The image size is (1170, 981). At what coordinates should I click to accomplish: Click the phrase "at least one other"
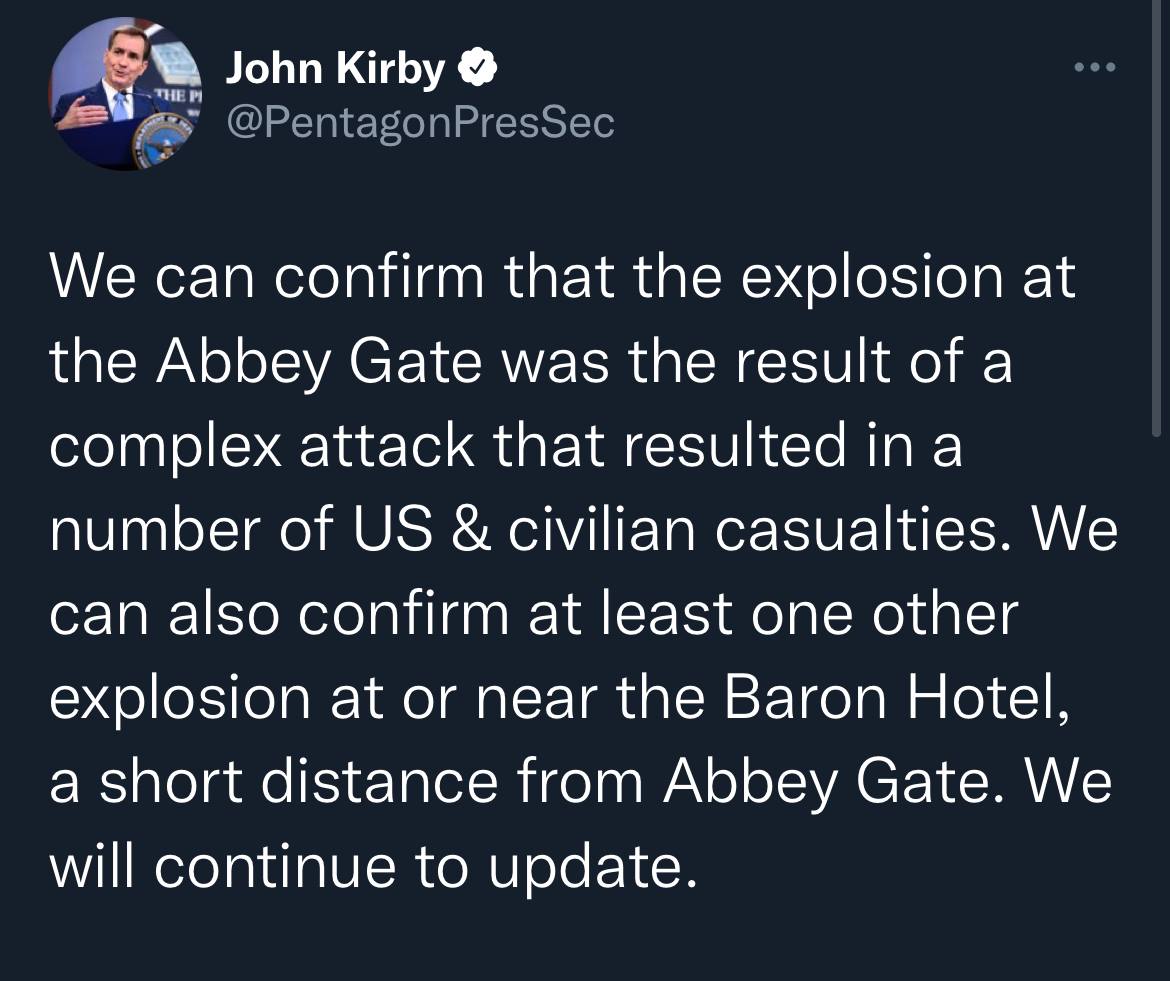tap(772, 615)
